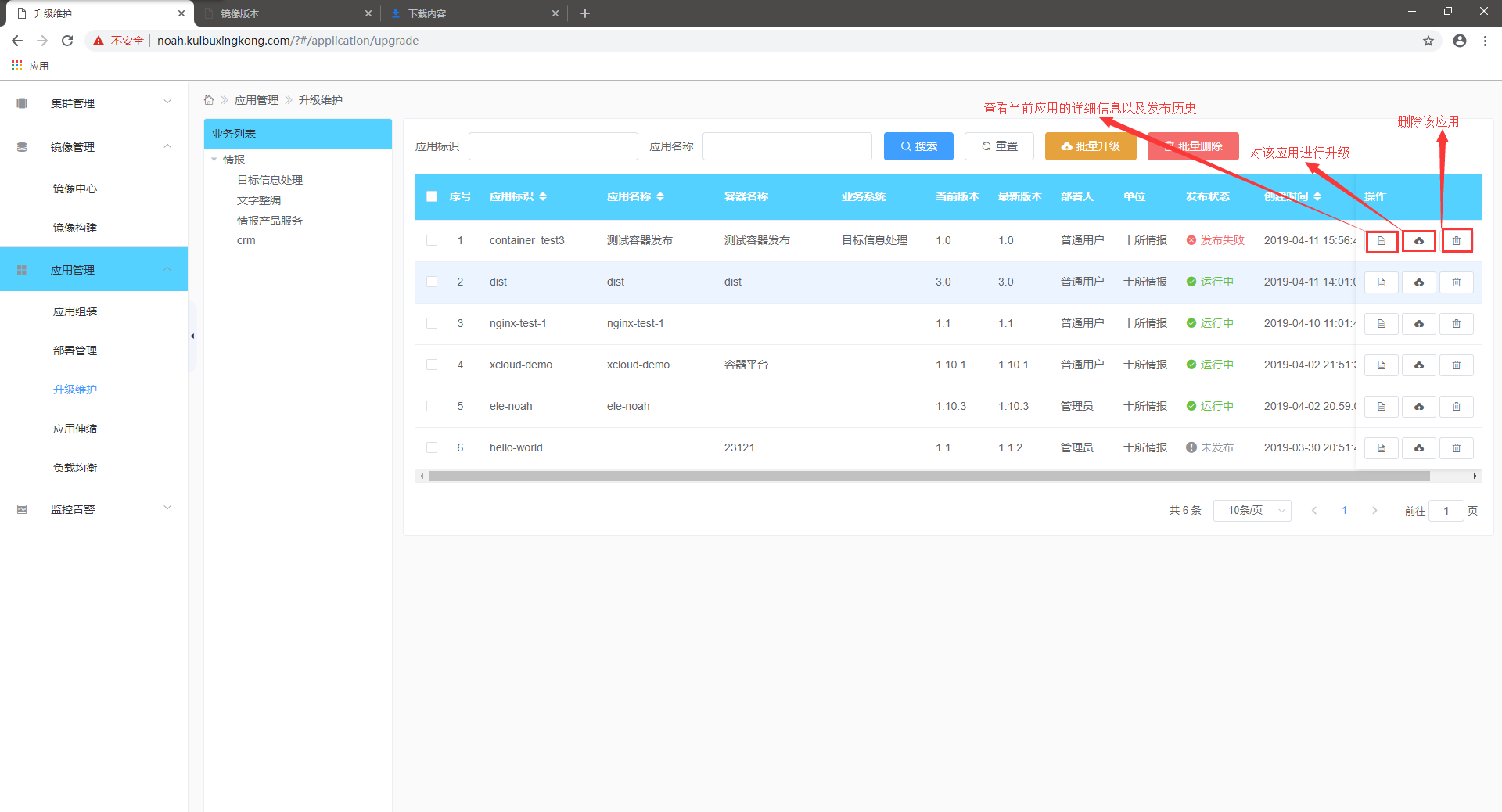
Task: Select the checkbox for xcloud-demo row
Action: [432, 365]
